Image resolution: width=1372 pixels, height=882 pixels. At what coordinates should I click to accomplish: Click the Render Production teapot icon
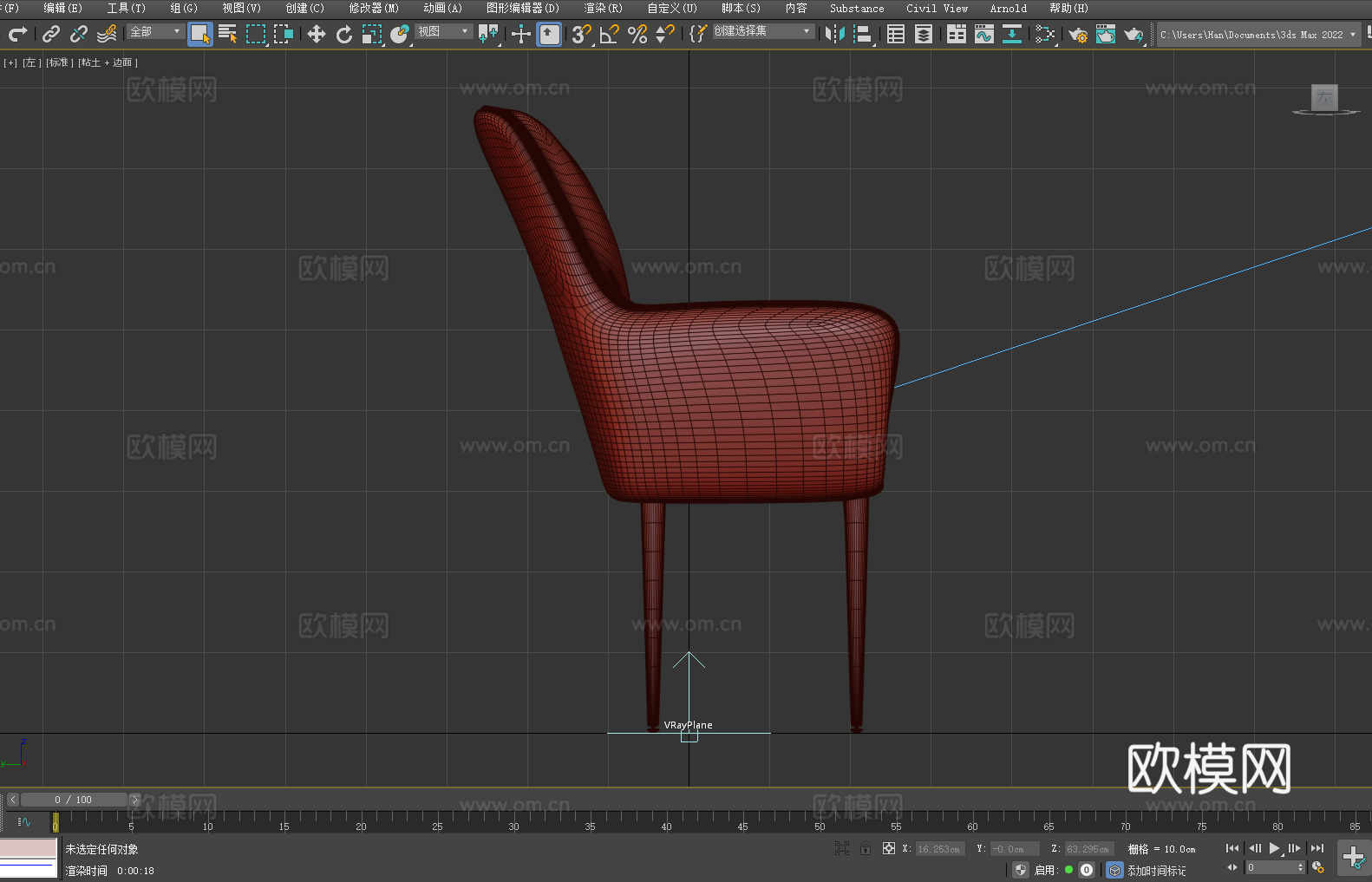(x=1134, y=34)
